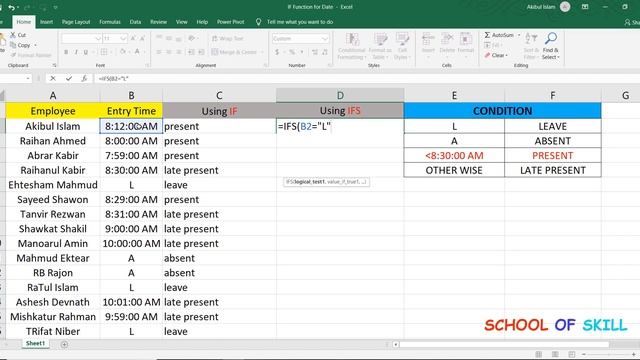Click the zoom slider in status bar
This screenshot has height=360, width=640.
click(x=609, y=354)
